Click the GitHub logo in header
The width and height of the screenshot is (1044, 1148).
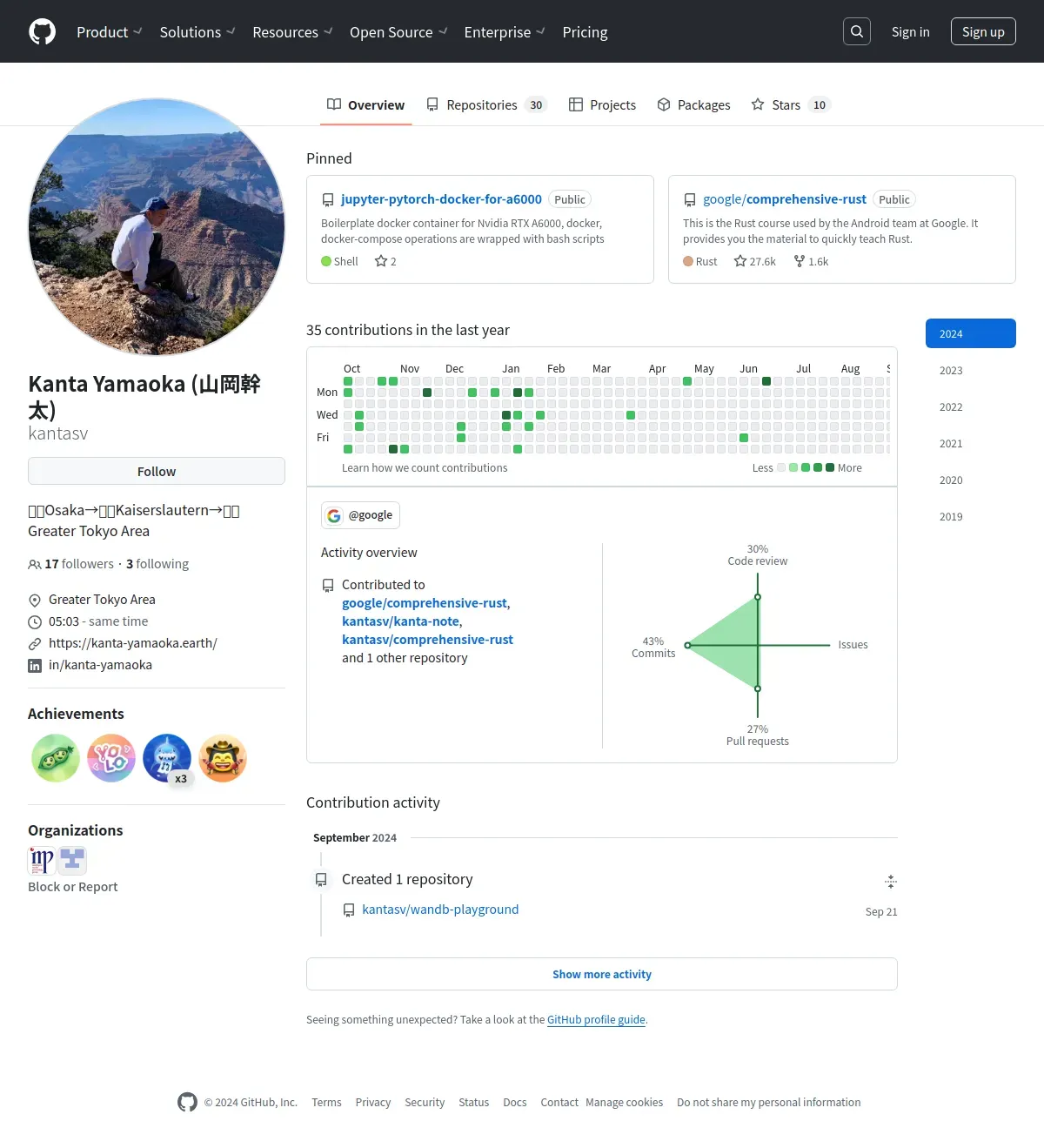pos(42,31)
